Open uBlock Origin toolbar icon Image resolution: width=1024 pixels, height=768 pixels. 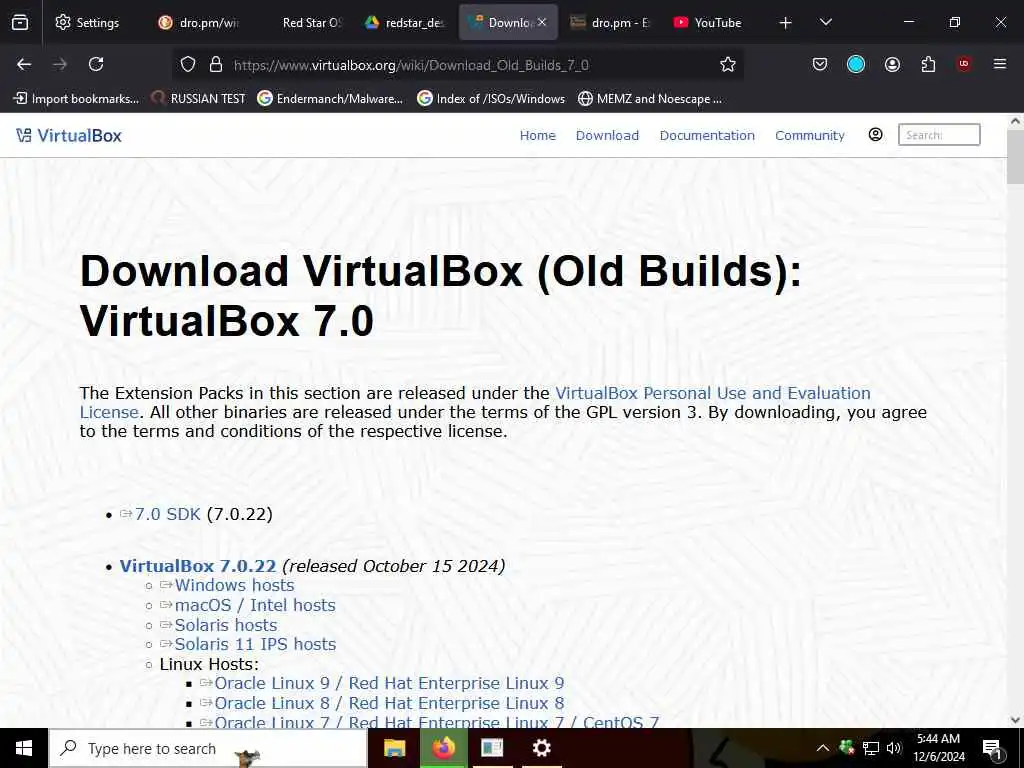pyautogui.click(x=964, y=64)
